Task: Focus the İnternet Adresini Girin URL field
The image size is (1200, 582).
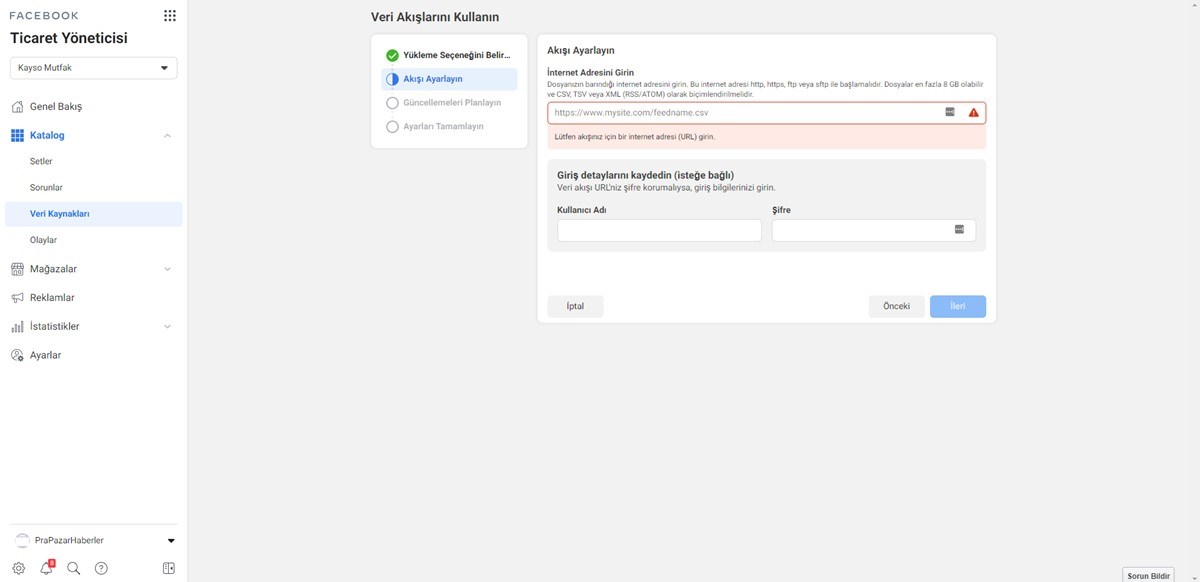Action: pos(766,113)
